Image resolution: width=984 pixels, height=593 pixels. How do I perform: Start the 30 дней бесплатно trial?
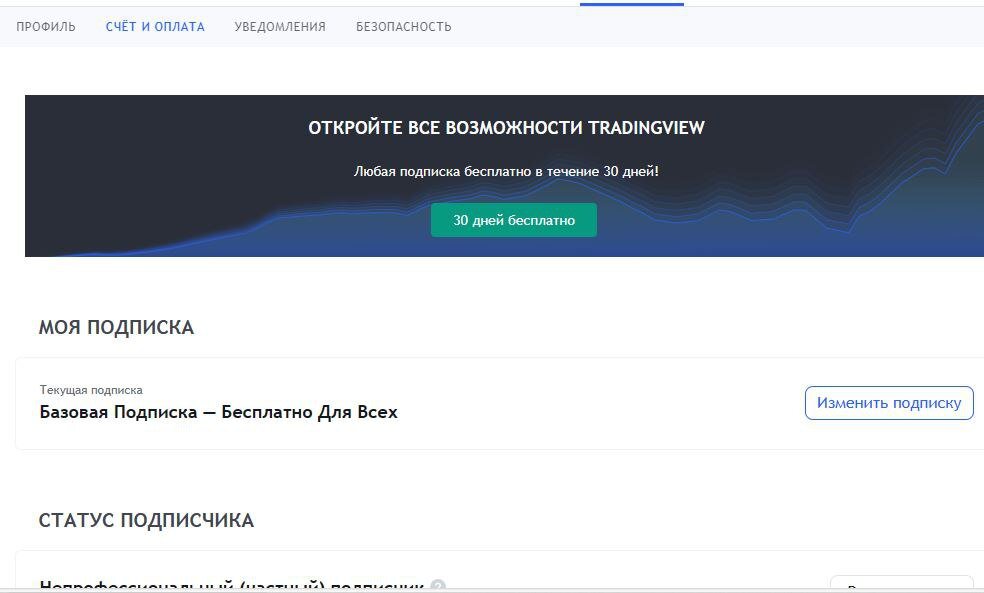tap(513, 220)
